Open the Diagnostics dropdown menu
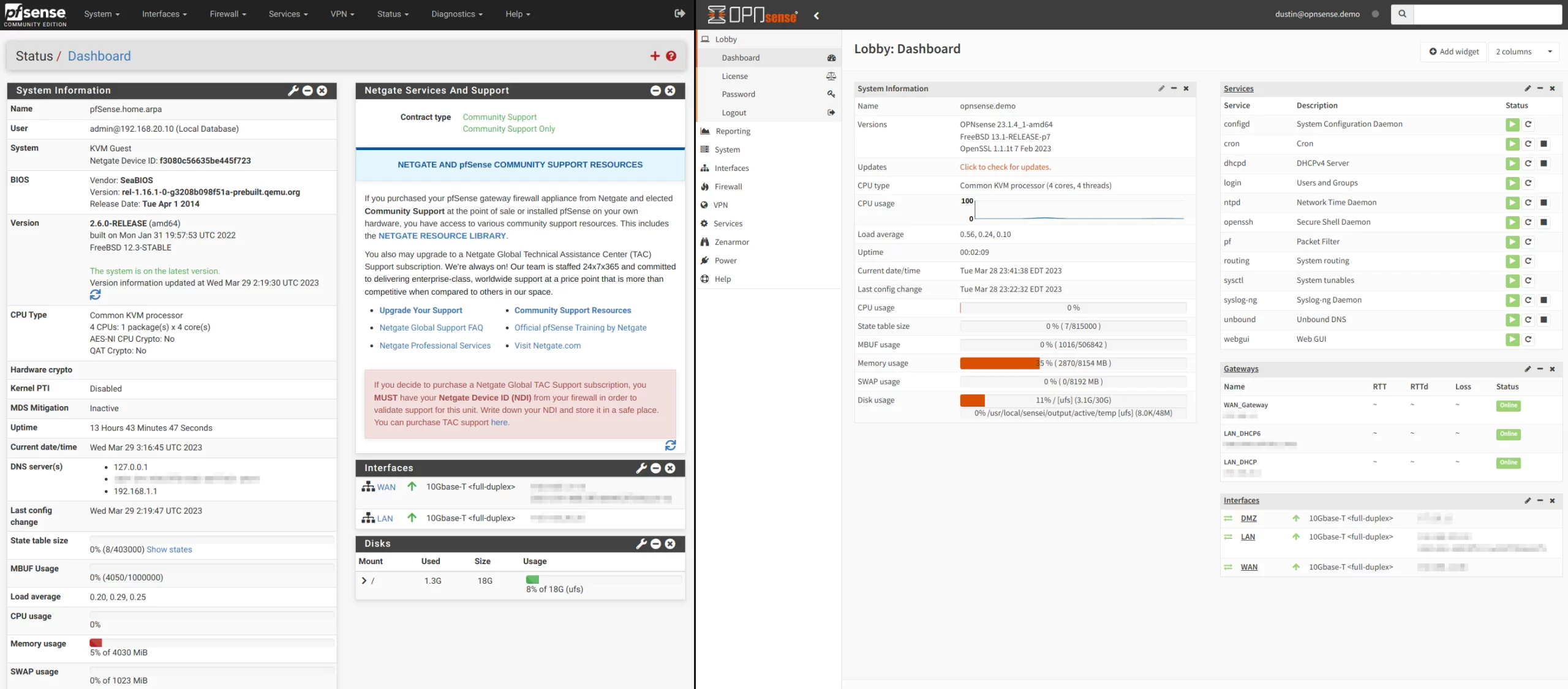 click(x=456, y=14)
